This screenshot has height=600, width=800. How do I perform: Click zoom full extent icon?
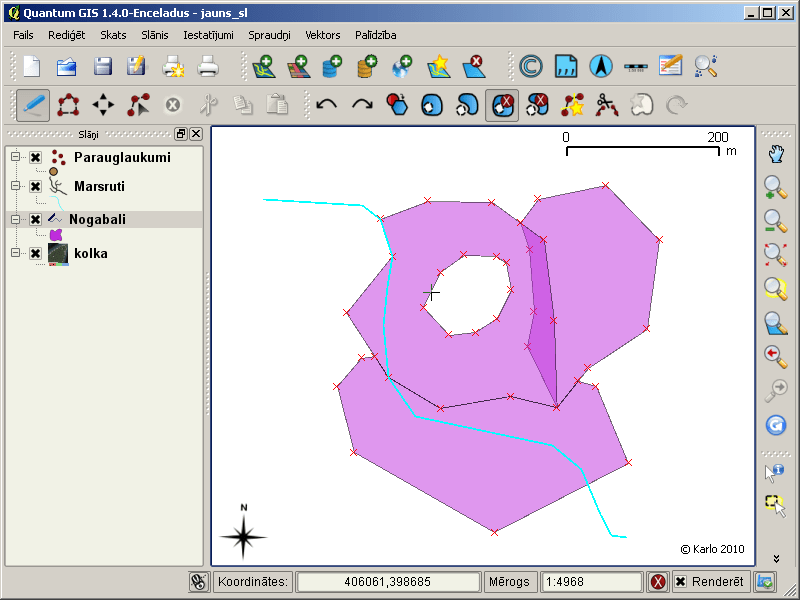click(776, 255)
